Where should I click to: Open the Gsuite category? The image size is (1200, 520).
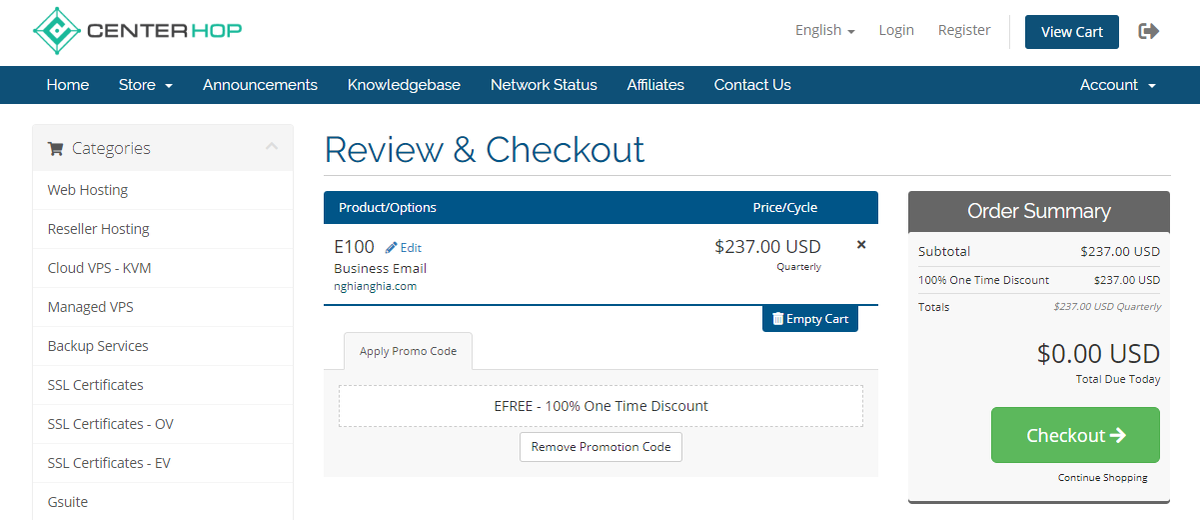coord(163,502)
